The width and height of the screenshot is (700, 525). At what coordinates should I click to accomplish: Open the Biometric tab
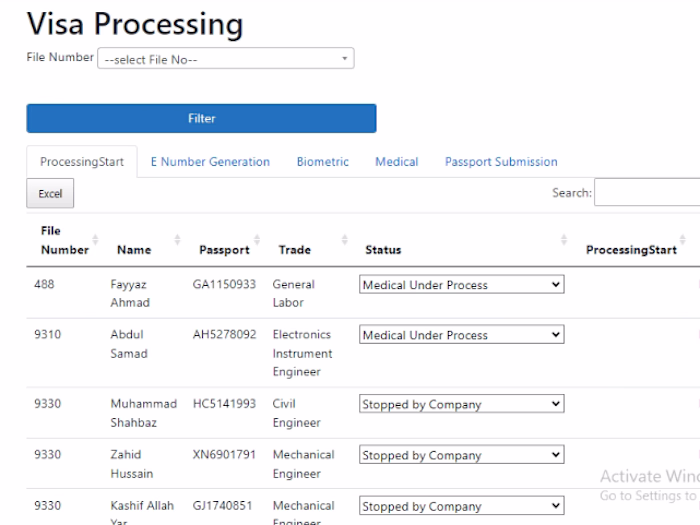pos(323,162)
